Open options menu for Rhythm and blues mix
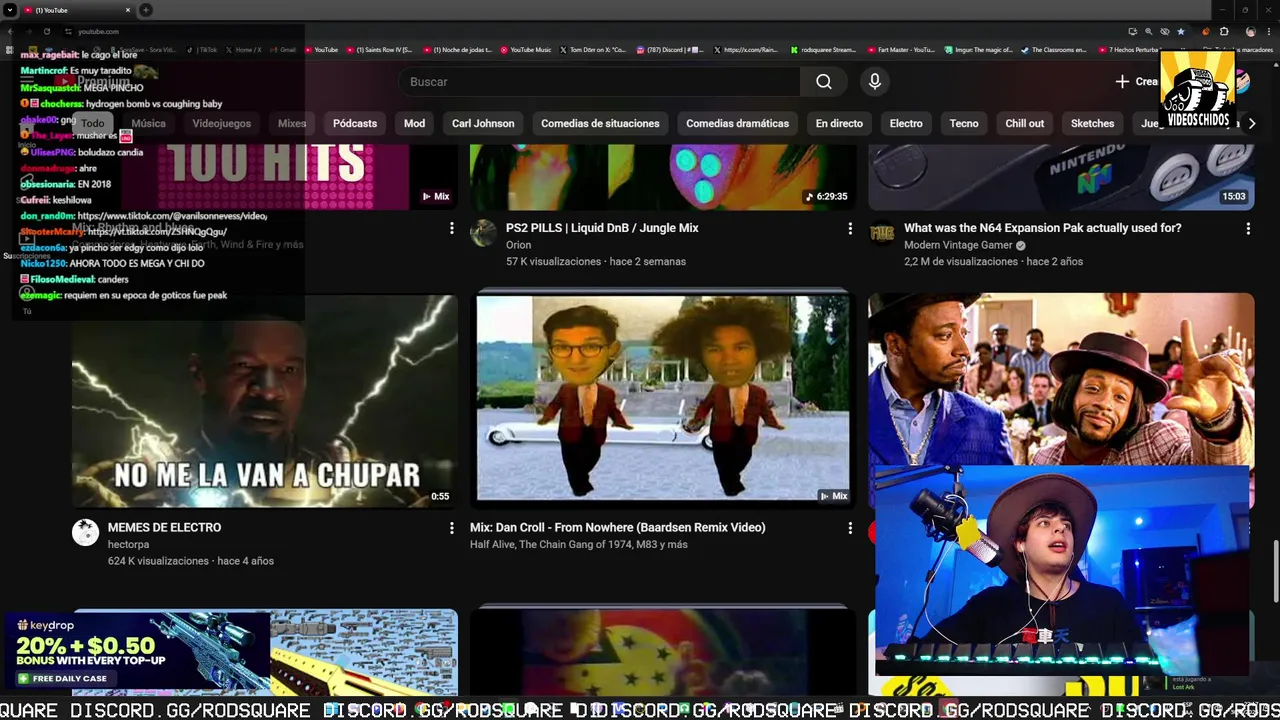 pos(451,229)
